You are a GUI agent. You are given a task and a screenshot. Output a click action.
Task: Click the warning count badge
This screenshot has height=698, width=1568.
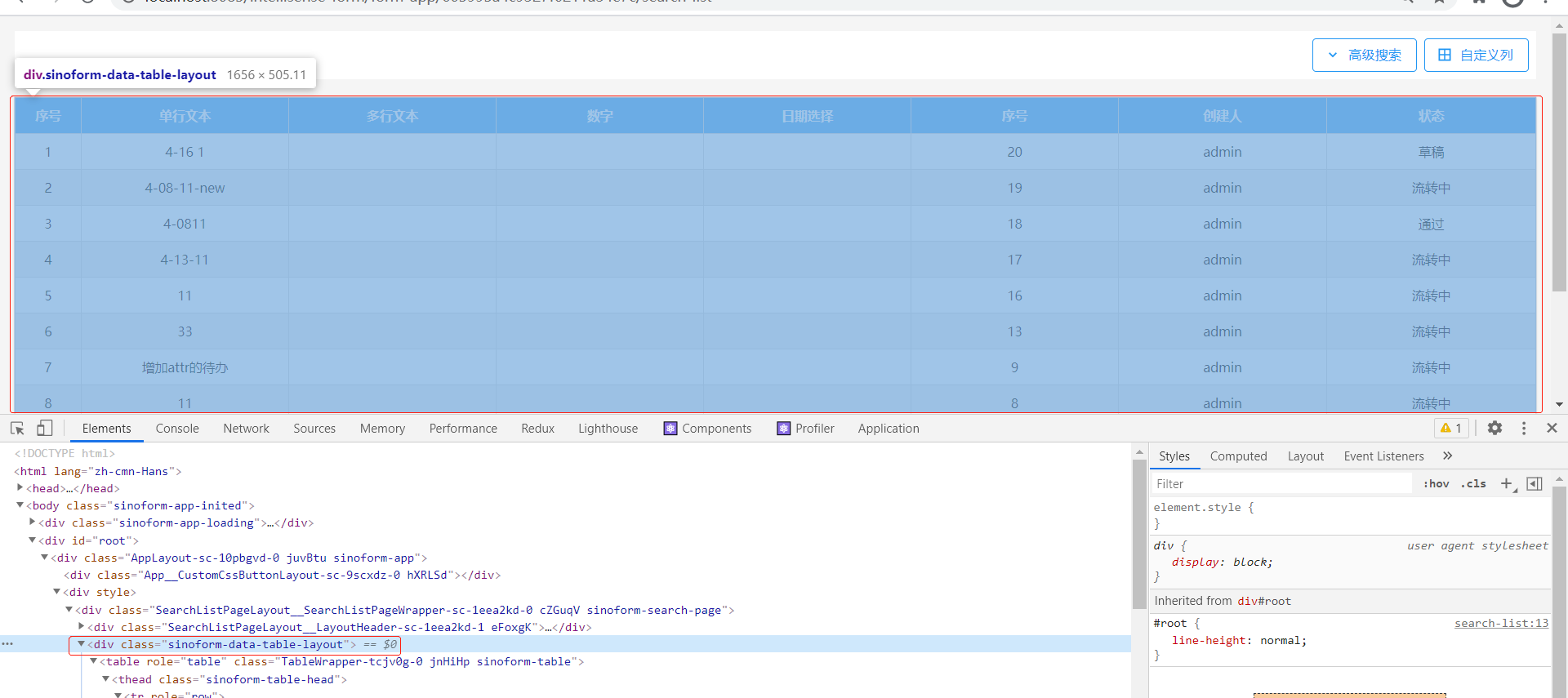[1451, 428]
